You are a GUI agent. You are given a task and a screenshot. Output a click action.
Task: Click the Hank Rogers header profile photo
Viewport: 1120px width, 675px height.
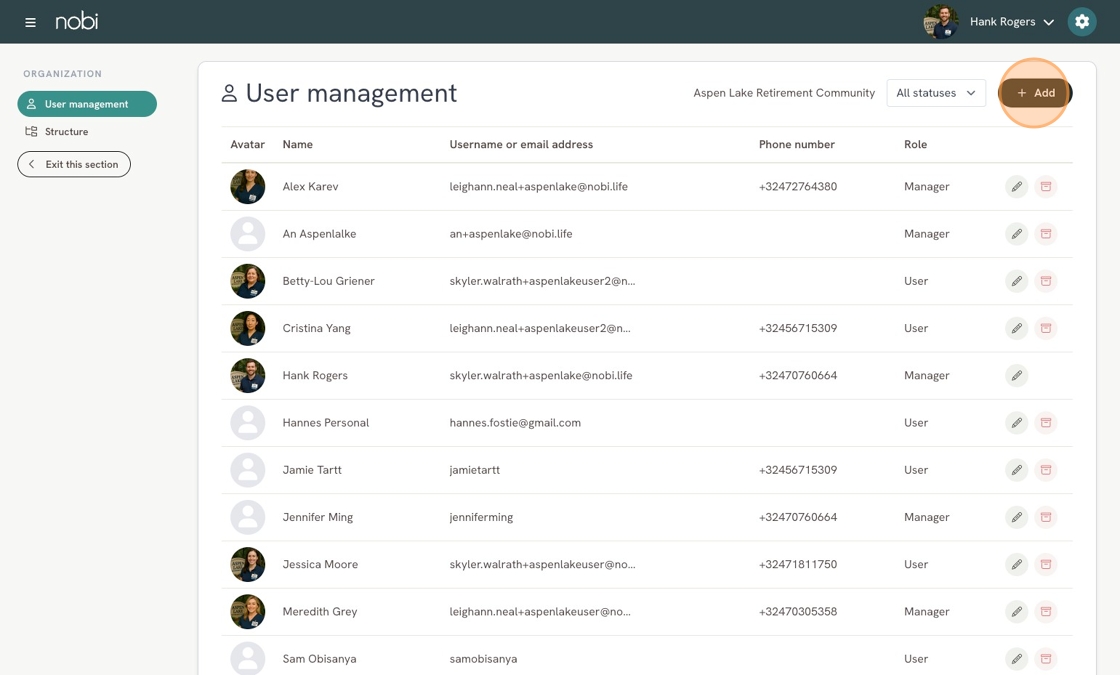(941, 22)
